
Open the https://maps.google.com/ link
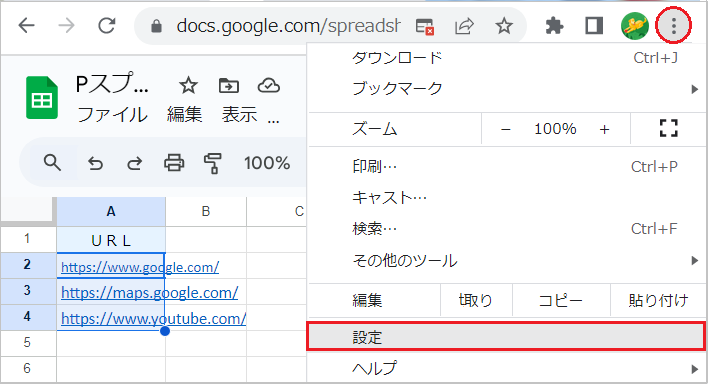(149, 293)
